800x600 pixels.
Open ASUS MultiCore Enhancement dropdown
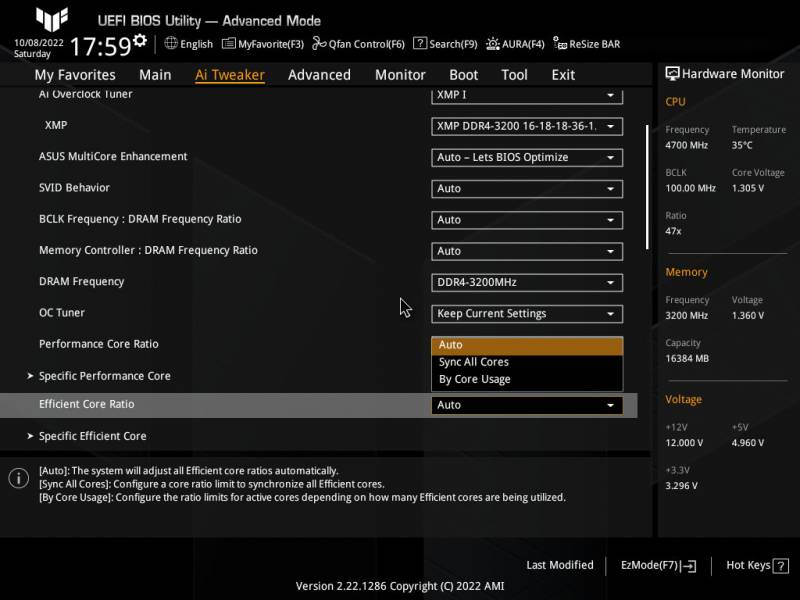pyautogui.click(x=527, y=157)
